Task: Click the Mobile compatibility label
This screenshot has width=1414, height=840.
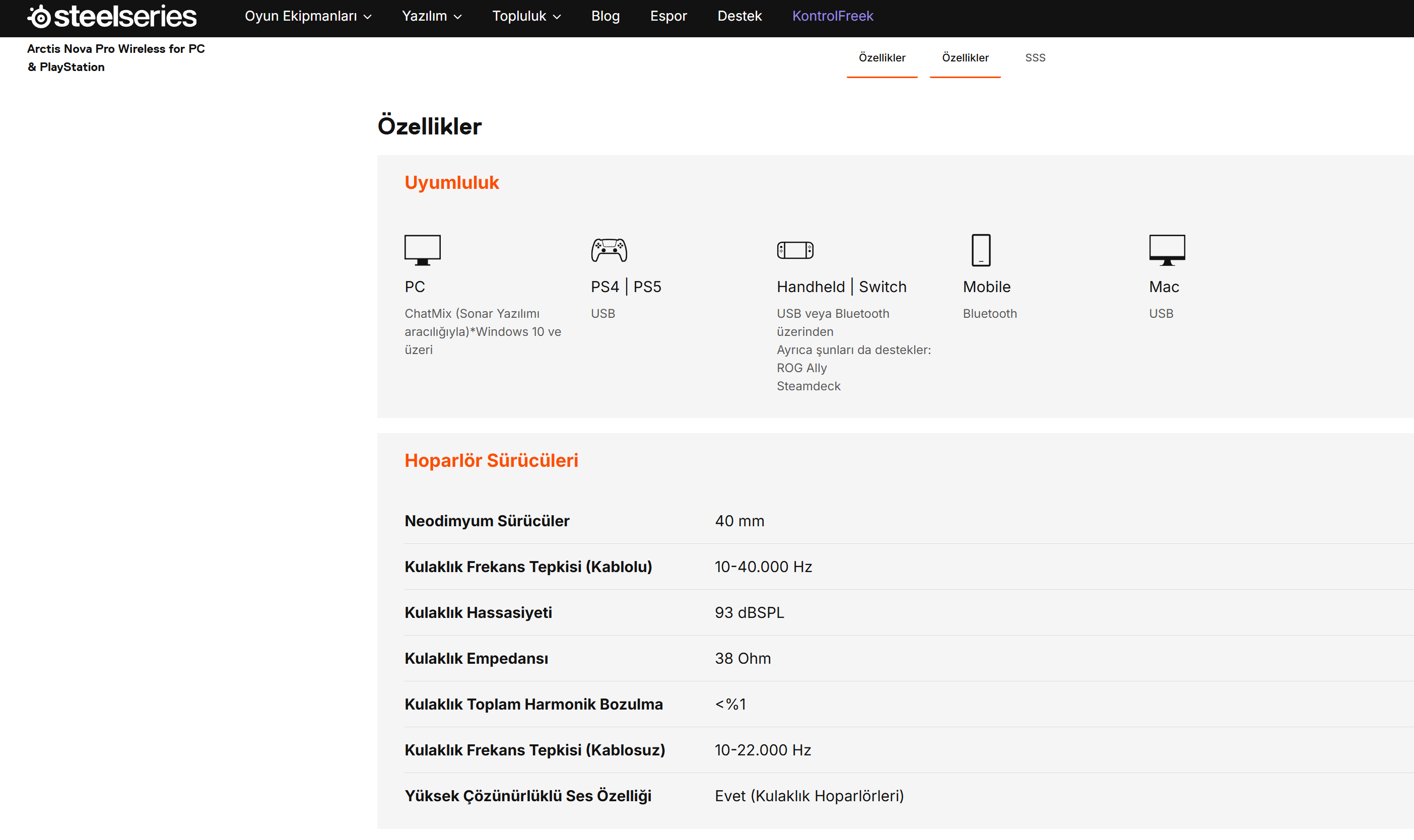Action: [987, 287]
